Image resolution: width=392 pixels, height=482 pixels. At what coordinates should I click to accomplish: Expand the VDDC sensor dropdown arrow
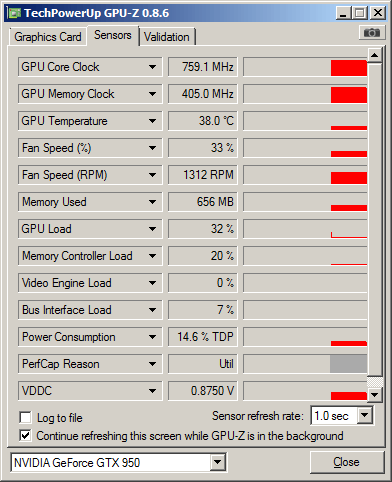click(152, 391)
